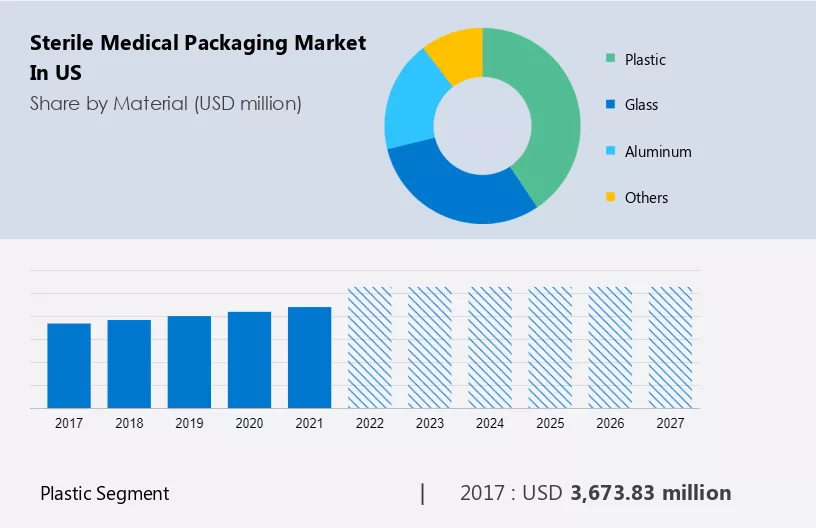
Task: Click the 2022 axis label
Action: tap(369, 423)
